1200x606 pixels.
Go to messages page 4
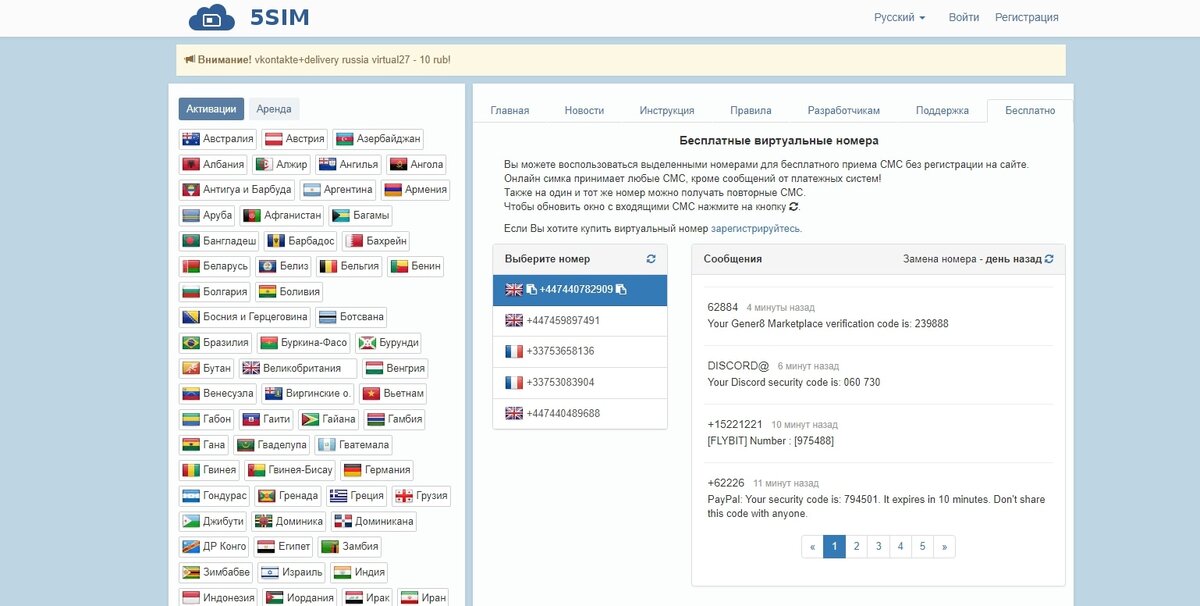pos(900,547)
